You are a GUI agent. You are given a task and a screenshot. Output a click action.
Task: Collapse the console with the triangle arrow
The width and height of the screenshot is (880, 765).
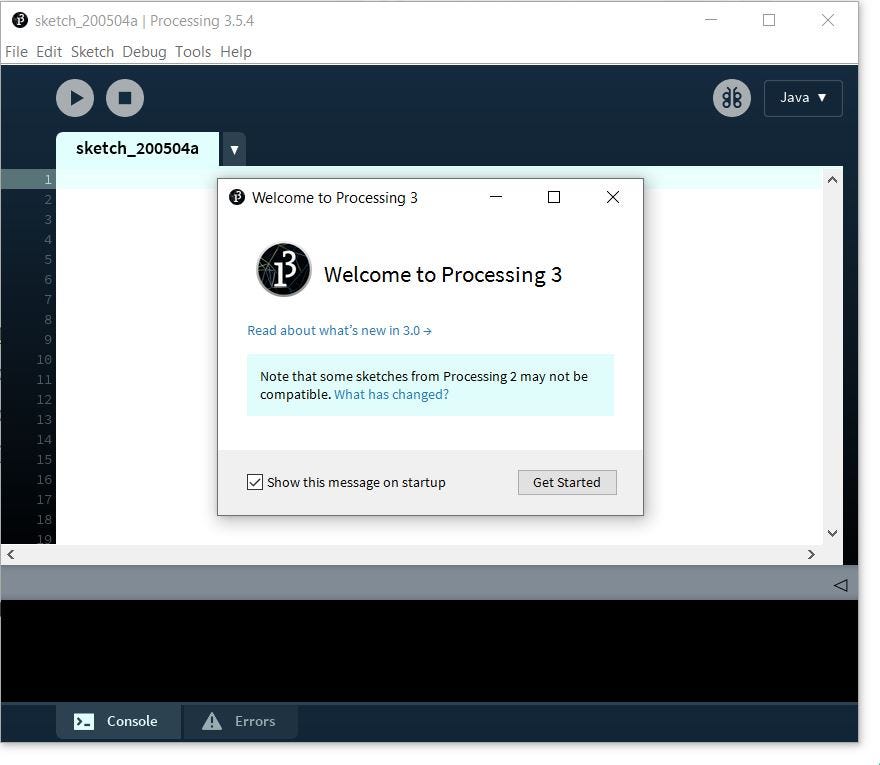coord(840,585)
